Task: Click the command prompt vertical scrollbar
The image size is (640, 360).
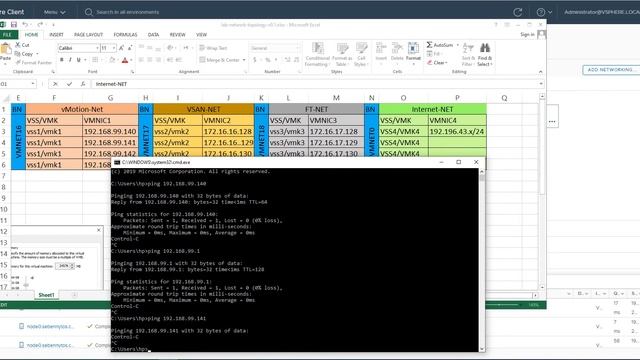Action: point(482,260)
